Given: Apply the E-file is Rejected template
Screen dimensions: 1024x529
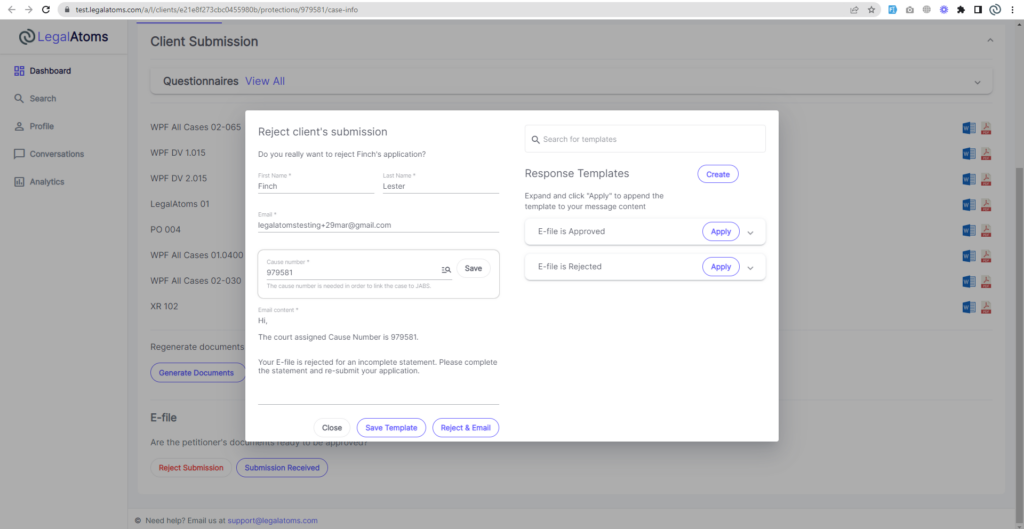Looking at the screenshot, I should point(720,267).
